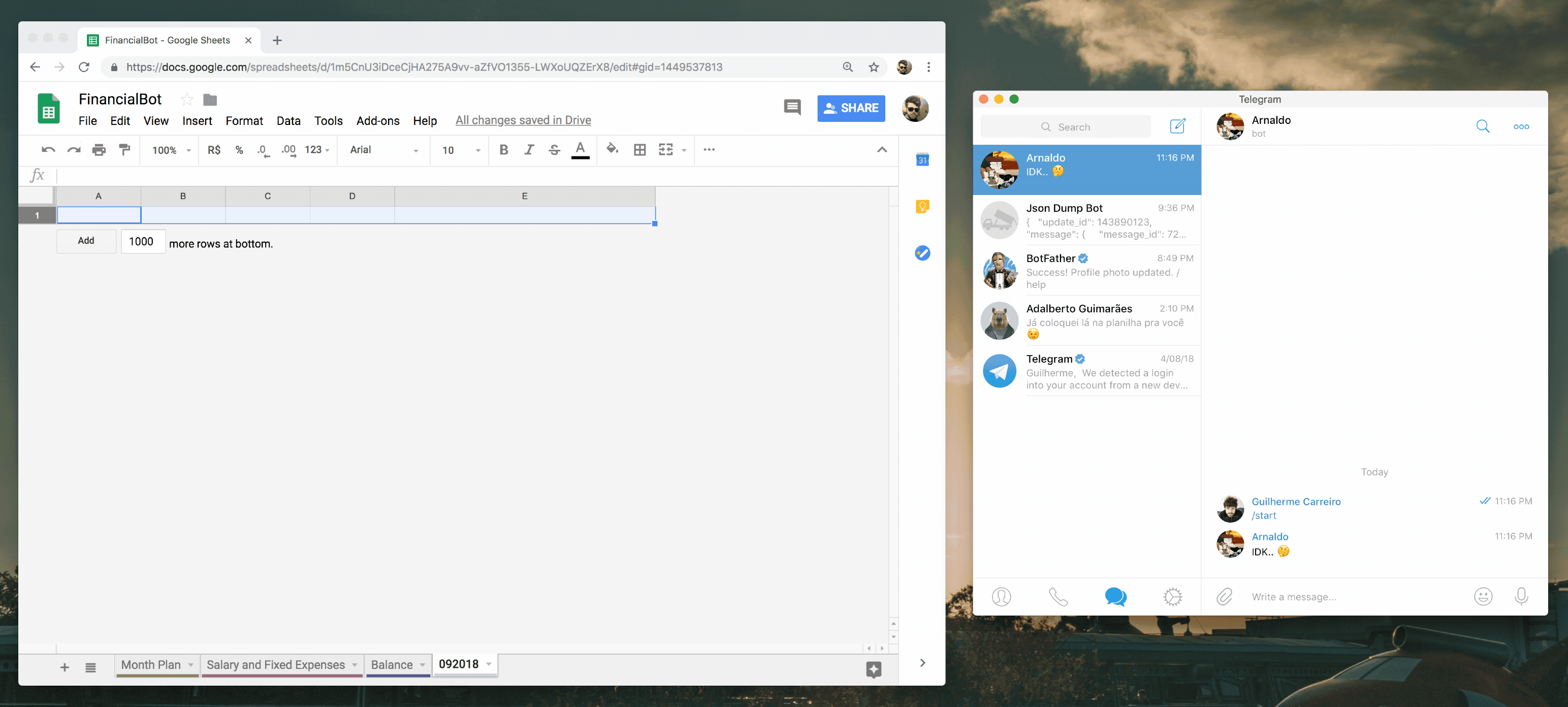Toggle bold formatting
The width and height of the screenshot is (1568, 707).
pos(503,150)
